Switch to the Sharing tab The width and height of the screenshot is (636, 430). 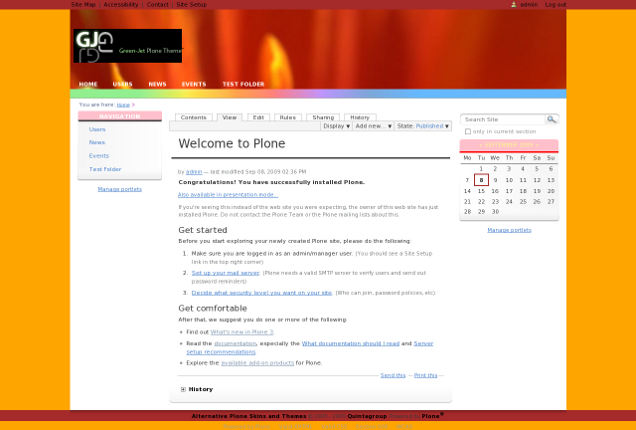point(323,117)
